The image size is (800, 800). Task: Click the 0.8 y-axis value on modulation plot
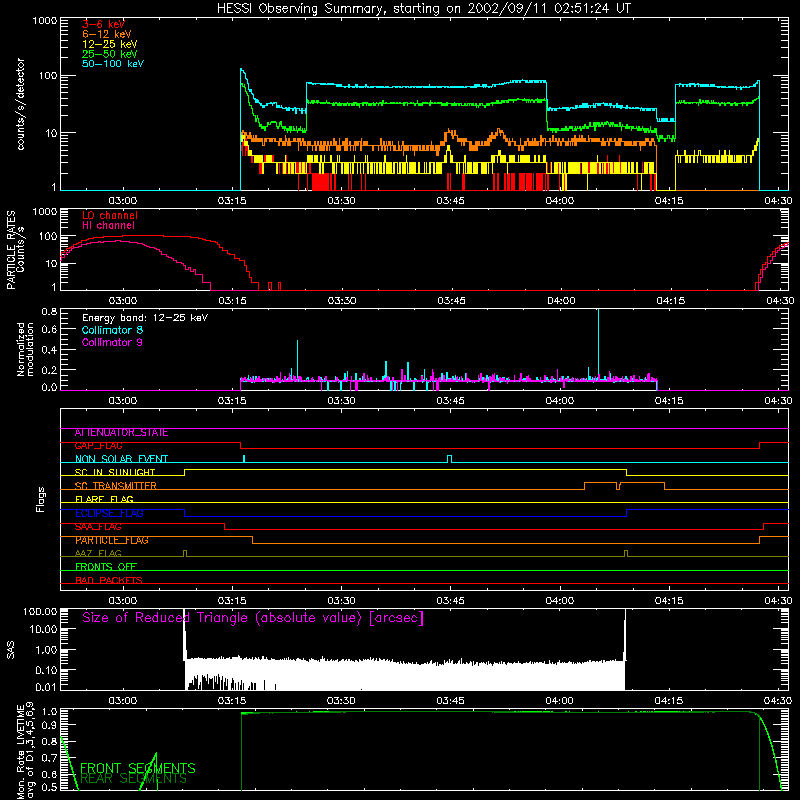click(49, 311)
